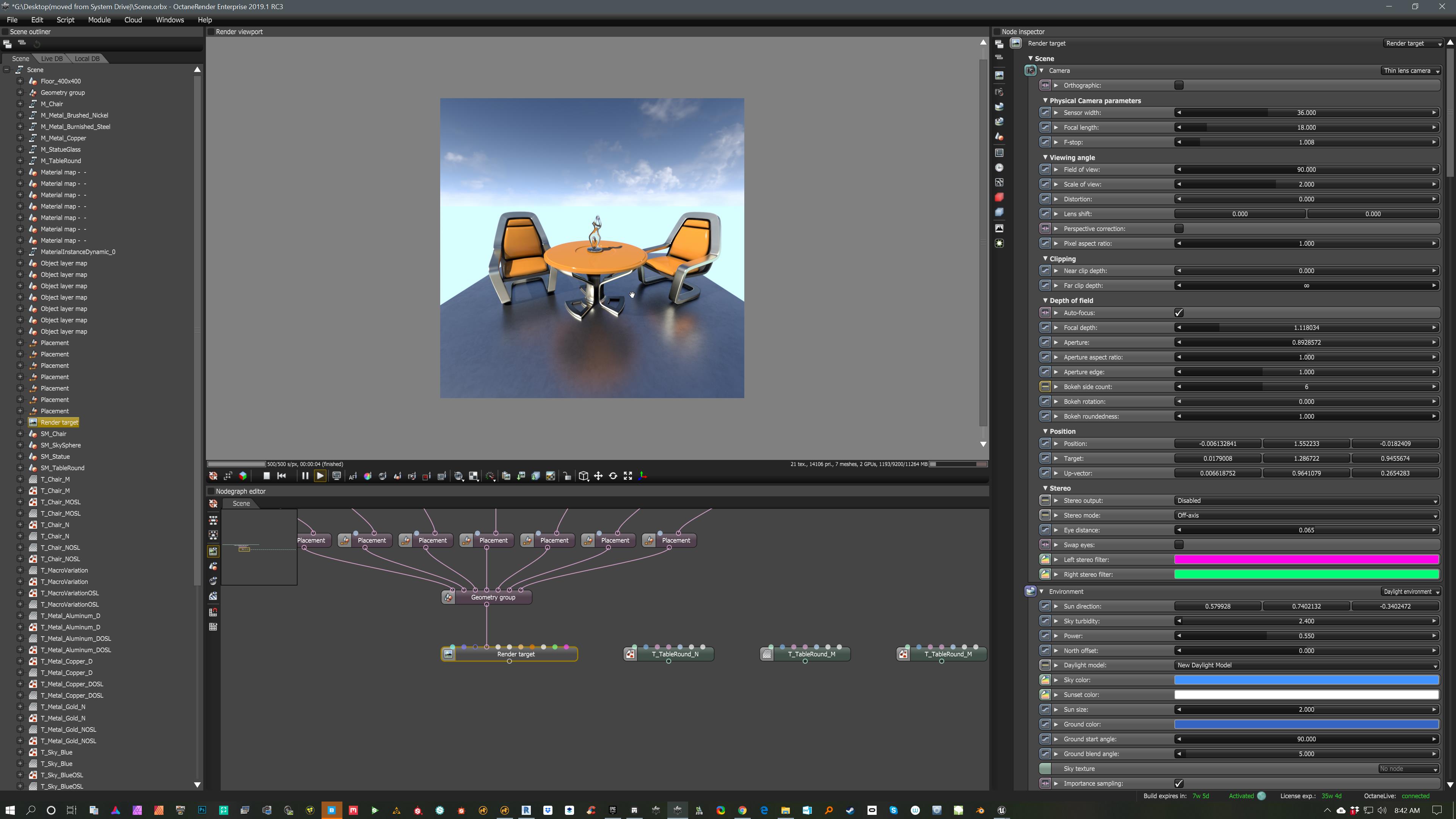1456x819 pixels.
Task: Click the Sky color swatch
Action: [x=1306, y=680]
